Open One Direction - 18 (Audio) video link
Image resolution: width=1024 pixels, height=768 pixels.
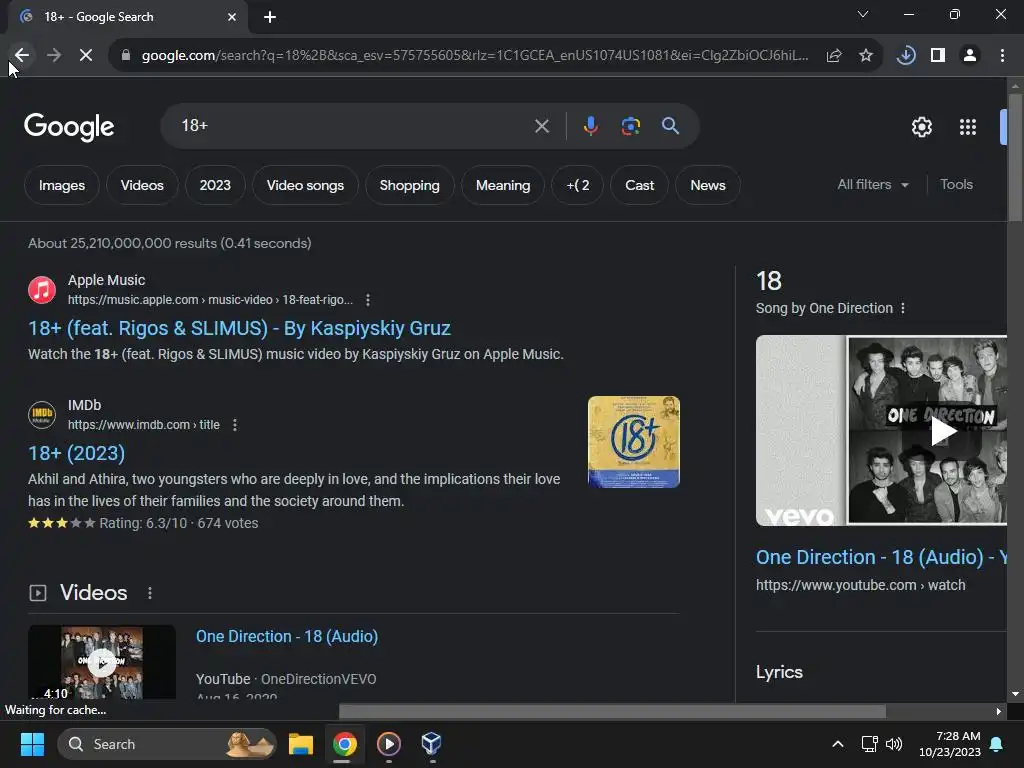click(x=287, y=637)
